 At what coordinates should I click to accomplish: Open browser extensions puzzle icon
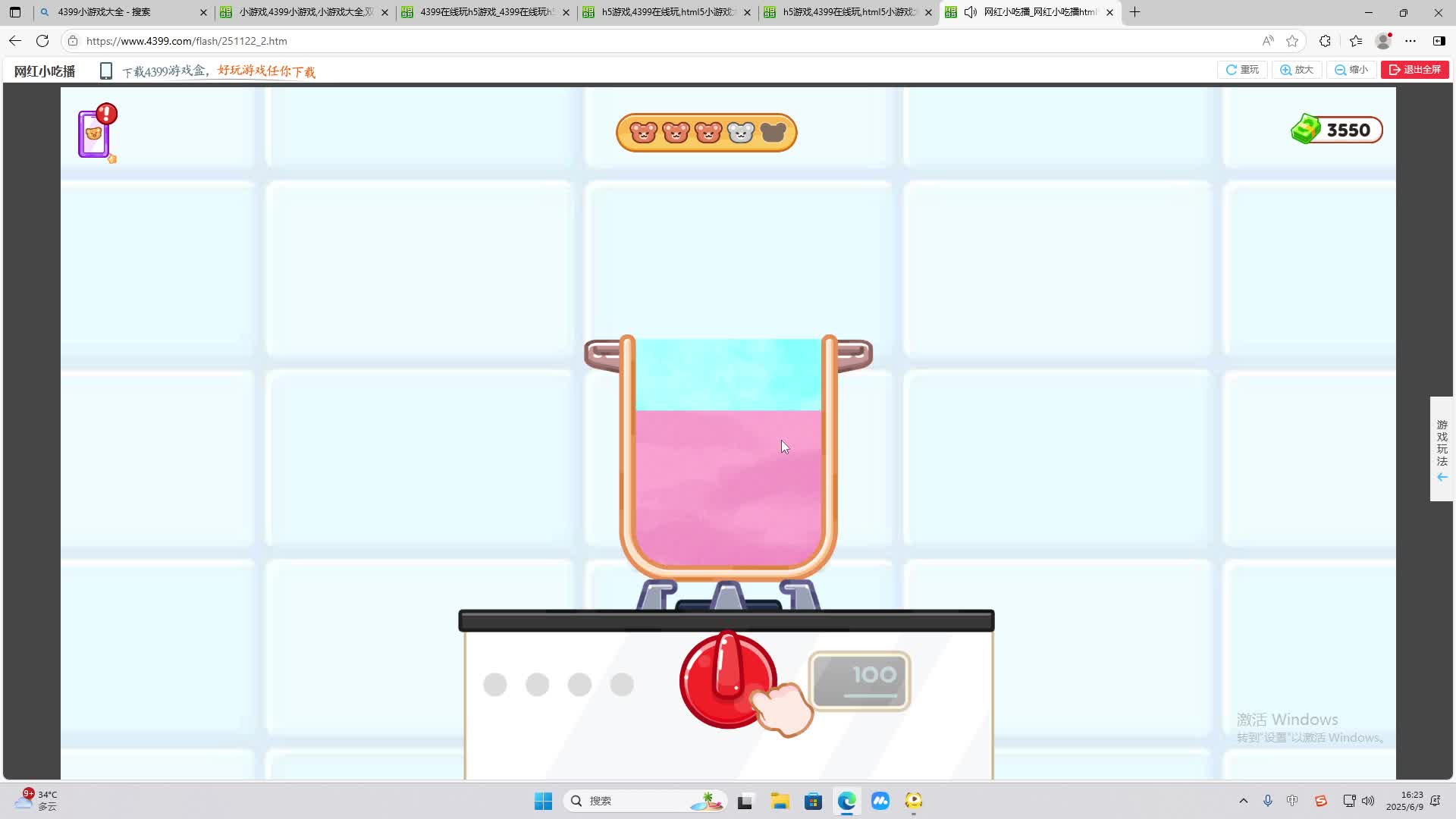[x=1325, y=41]
